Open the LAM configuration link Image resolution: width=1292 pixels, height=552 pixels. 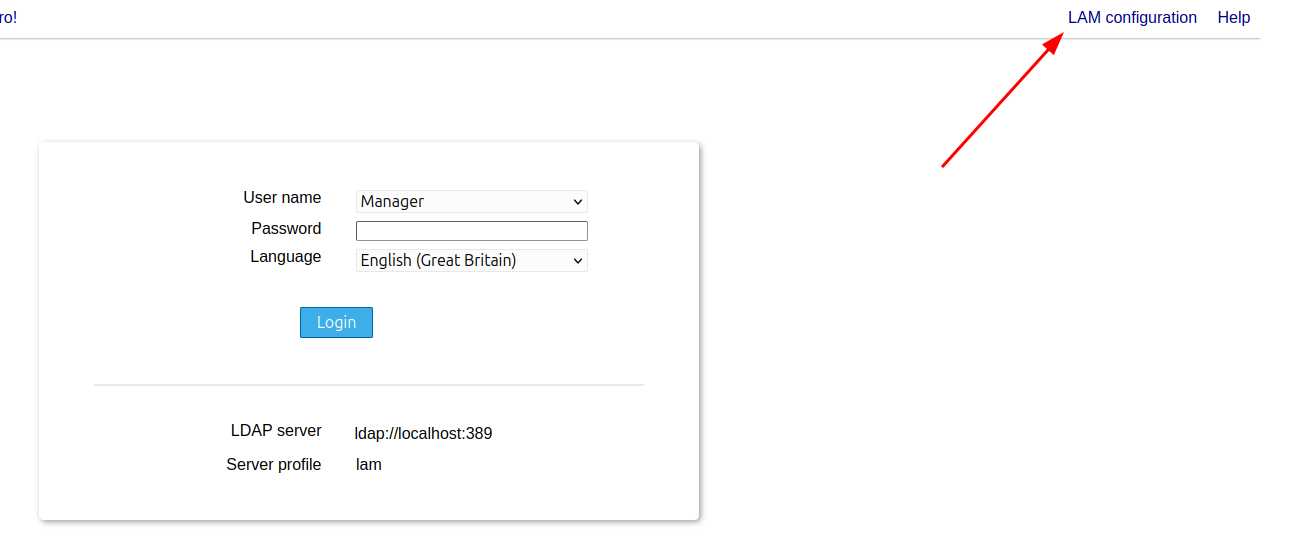pos(1132,18)
